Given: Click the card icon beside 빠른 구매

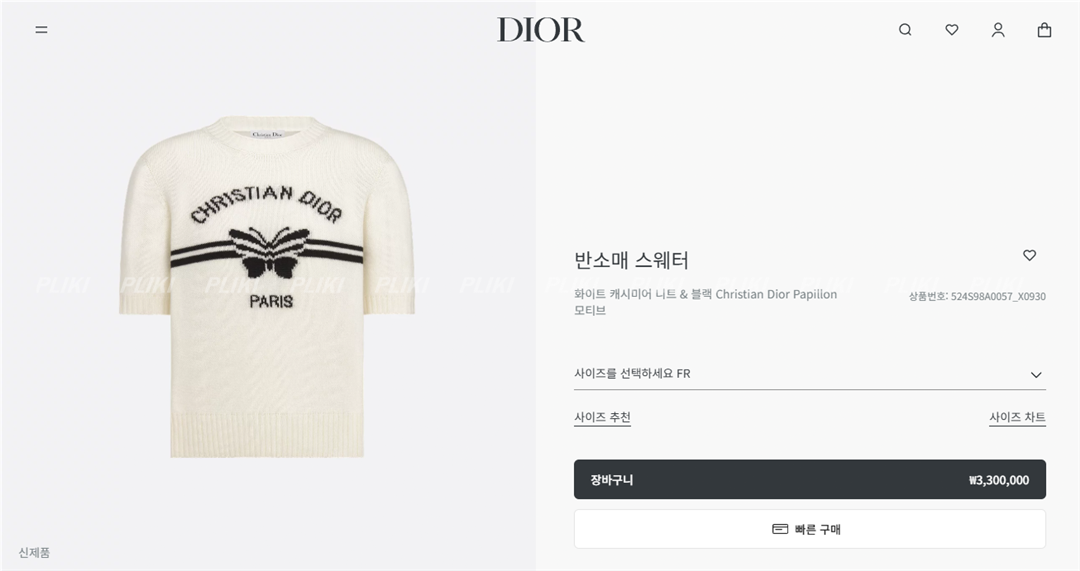Looking at the screenshot, I should pyautogui.click(x=780, y=529).
